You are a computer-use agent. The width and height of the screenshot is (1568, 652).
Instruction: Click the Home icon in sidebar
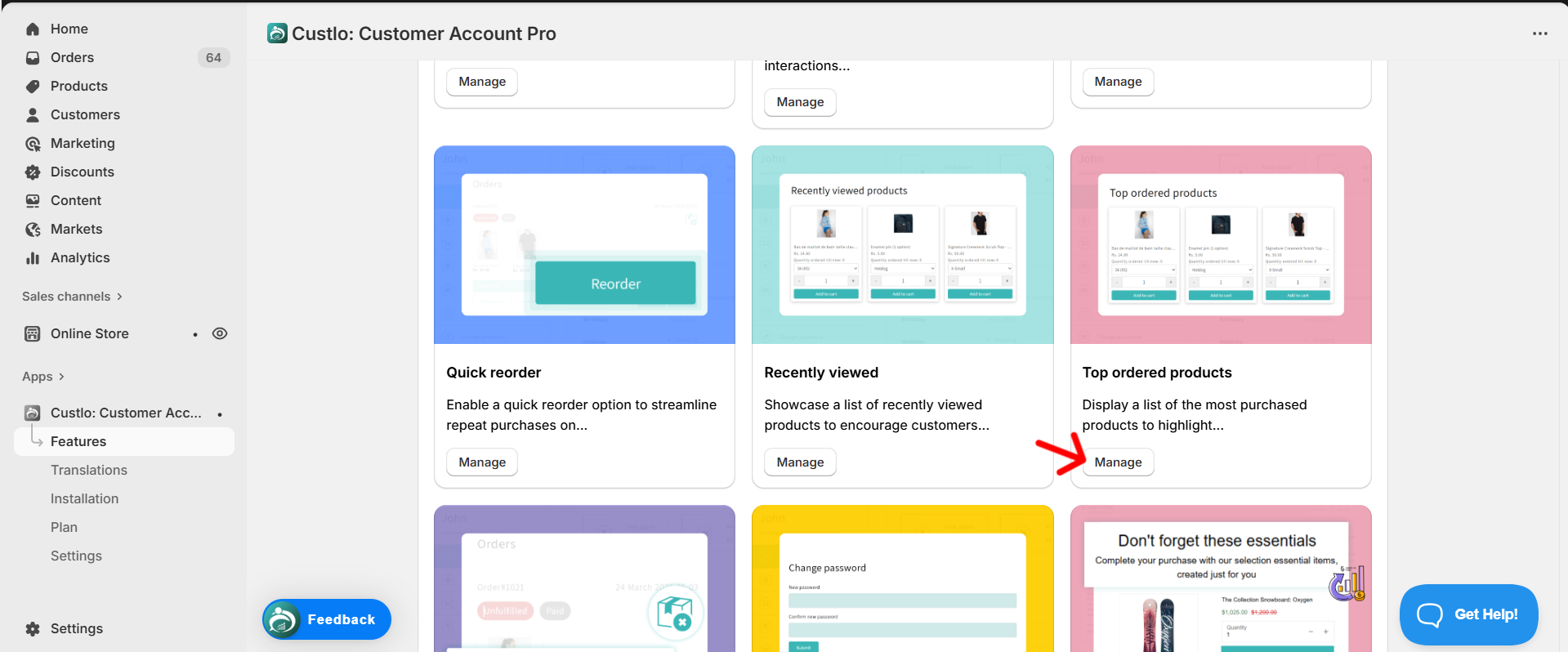tap(33, 29)
